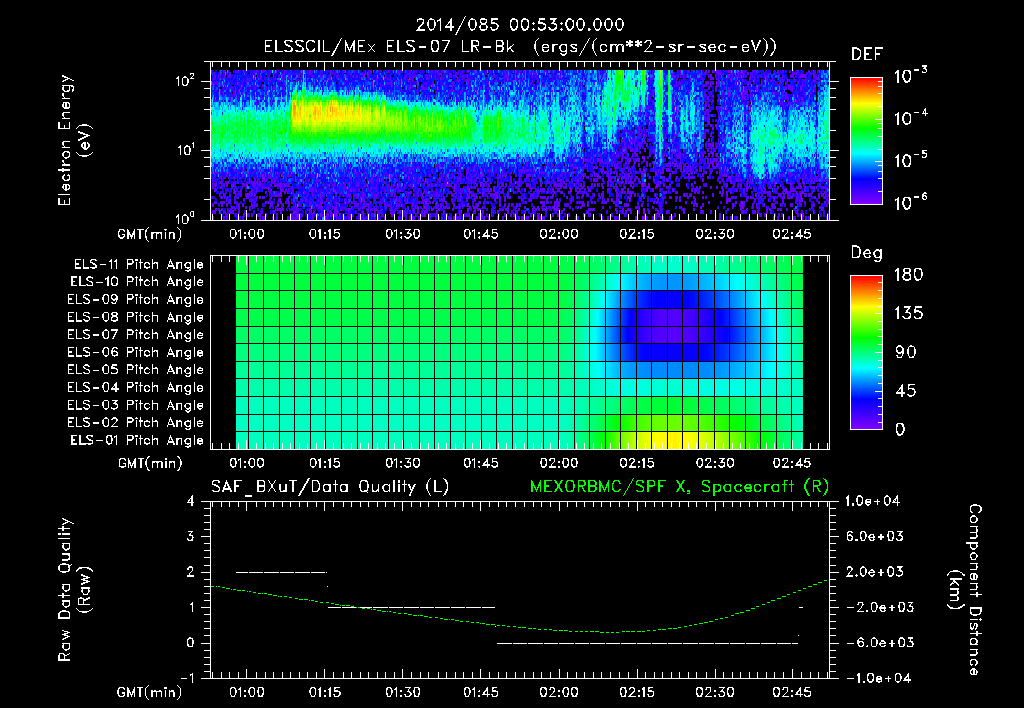
Task: Click the 1.0e+04 right axis label
Action: point(872,501)
